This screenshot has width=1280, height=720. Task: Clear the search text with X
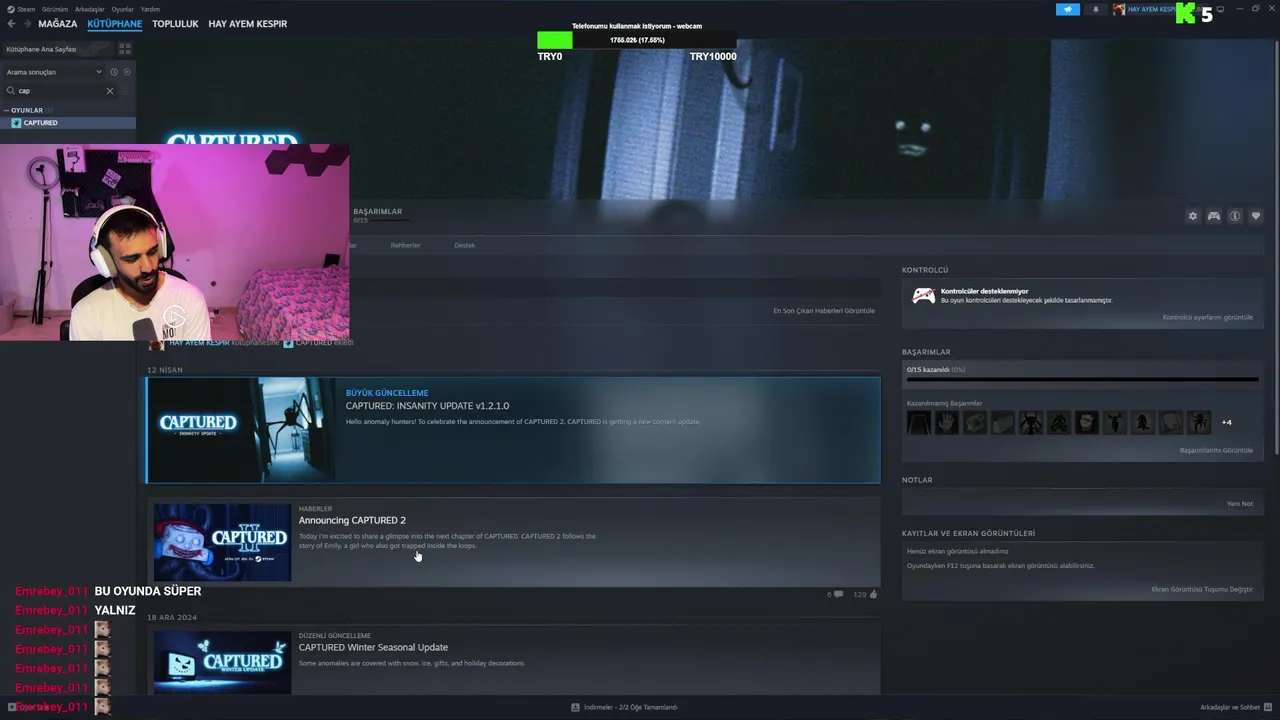pyautogui.click(x=110, y=91)
